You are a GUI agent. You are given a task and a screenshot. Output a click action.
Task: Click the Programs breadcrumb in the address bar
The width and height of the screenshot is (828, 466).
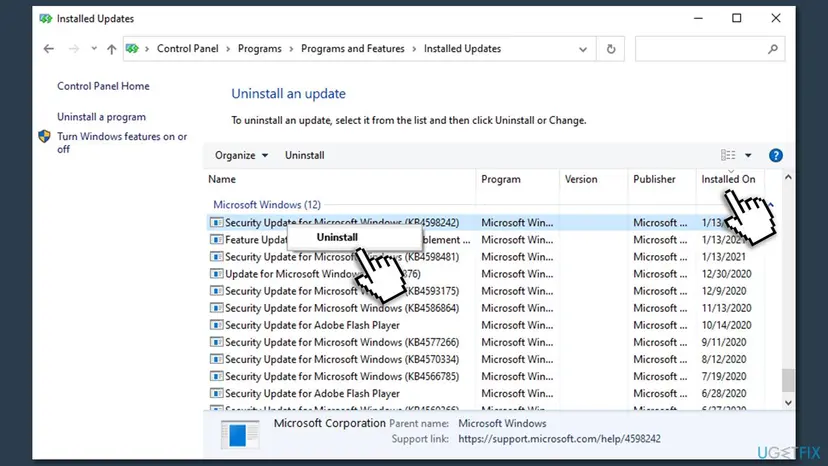click(259, 49)
